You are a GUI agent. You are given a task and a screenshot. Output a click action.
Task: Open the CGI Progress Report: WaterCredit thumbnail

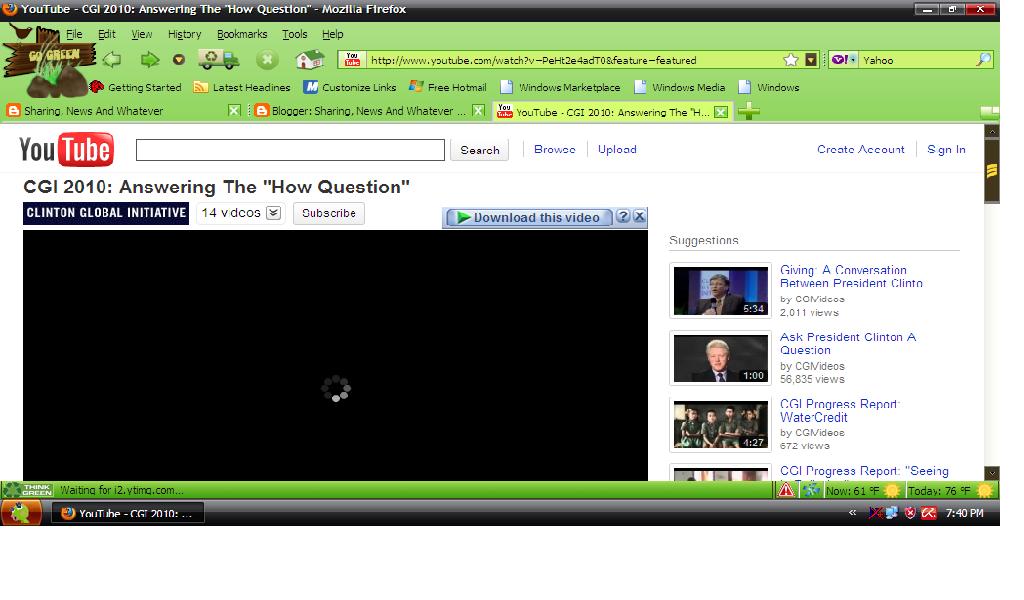[720, 424]
